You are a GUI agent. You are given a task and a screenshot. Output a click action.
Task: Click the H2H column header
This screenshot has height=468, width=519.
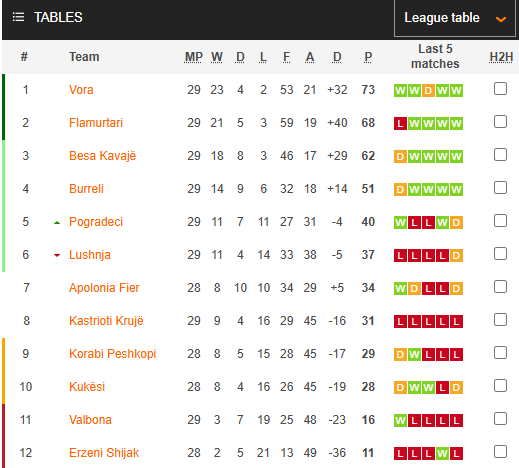click(x=501, y=57)
